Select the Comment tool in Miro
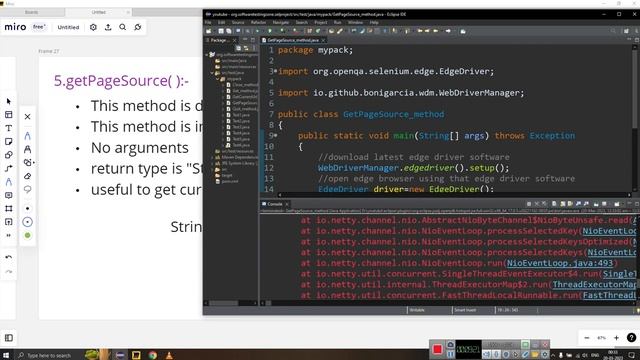 (9, 195)
